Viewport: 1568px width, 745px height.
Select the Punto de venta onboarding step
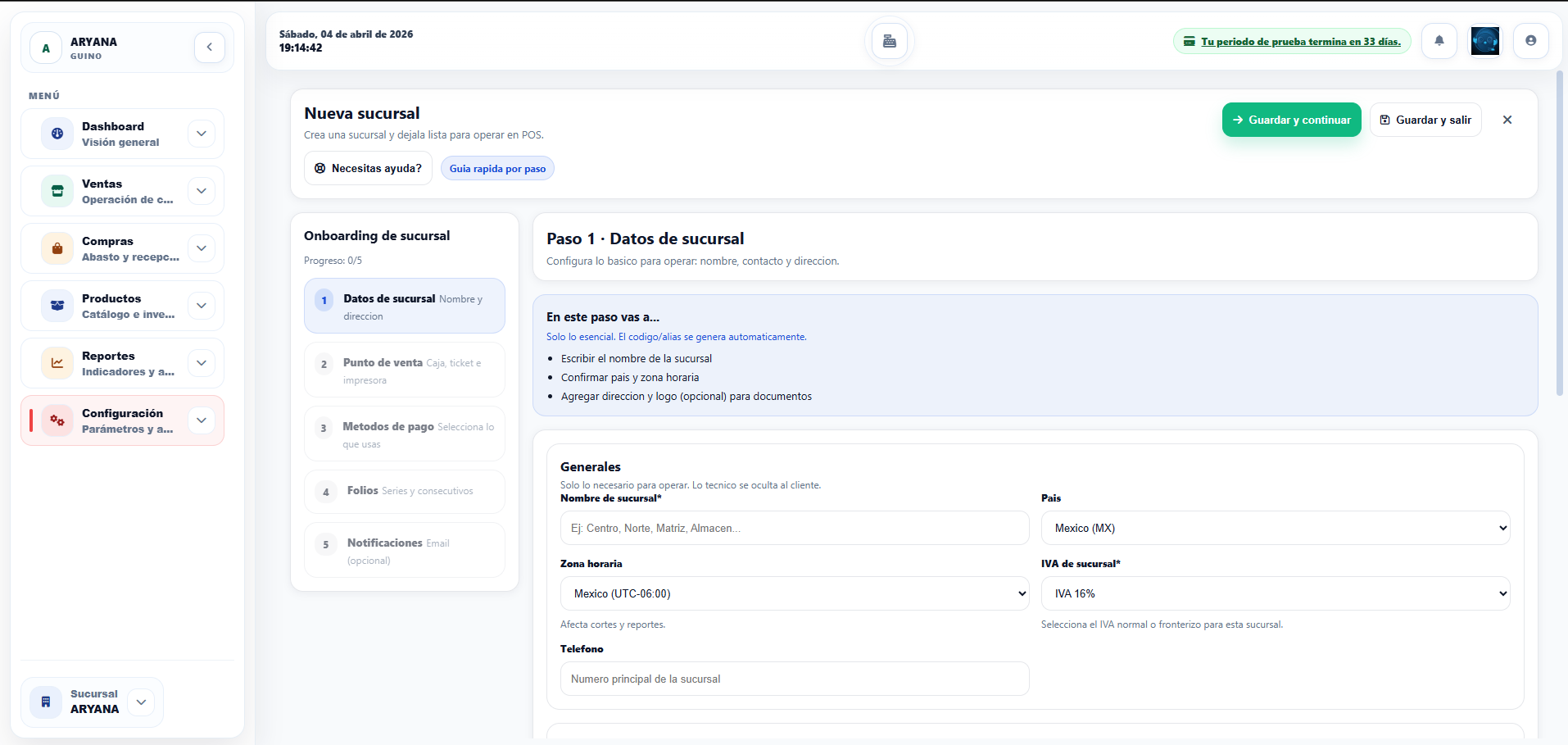(405, 370)
